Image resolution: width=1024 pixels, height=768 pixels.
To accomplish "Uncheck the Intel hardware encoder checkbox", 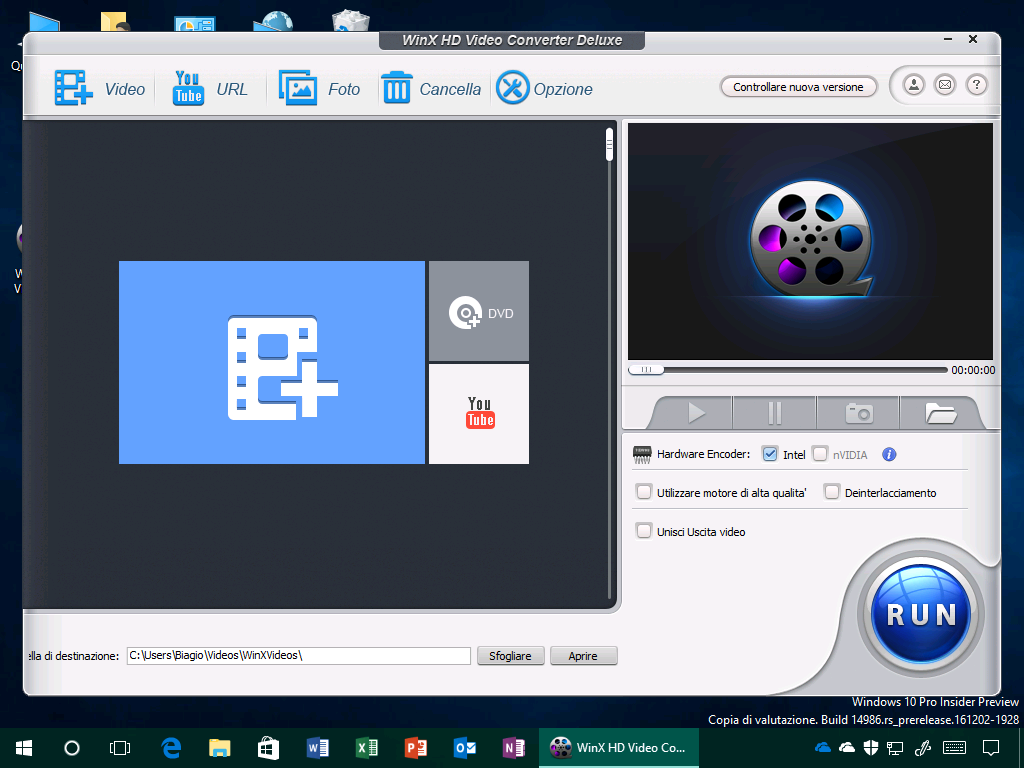I will pos(770,454).
